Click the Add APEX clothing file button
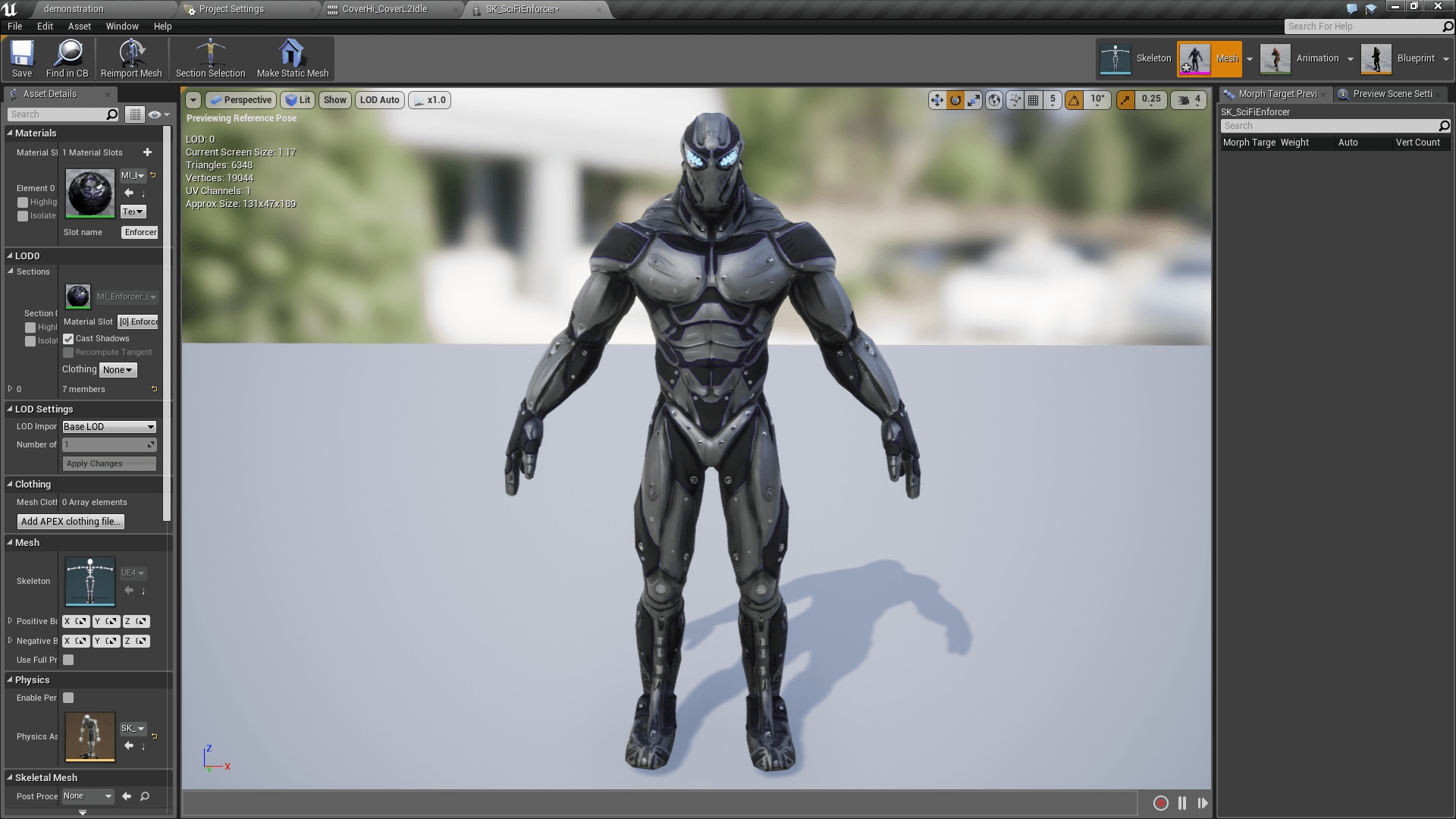 (x=70, y=521)
